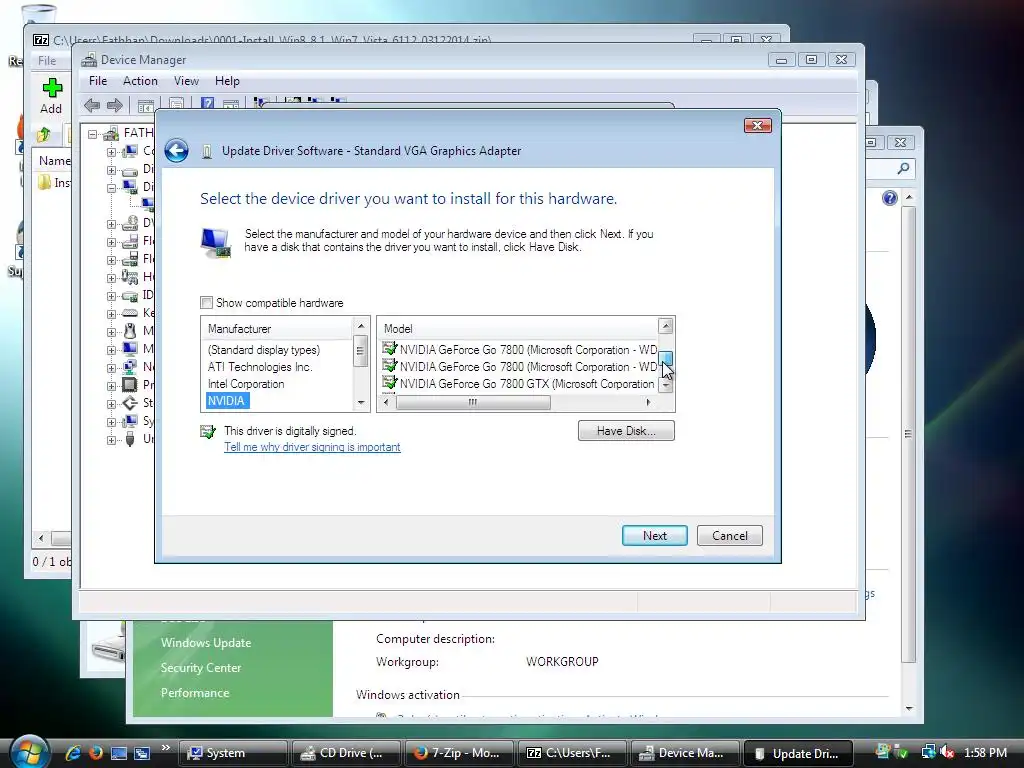Switch to the CD Drive taskbar button
The height and width of the screenshot is (768, 1024).
[346, 753]
